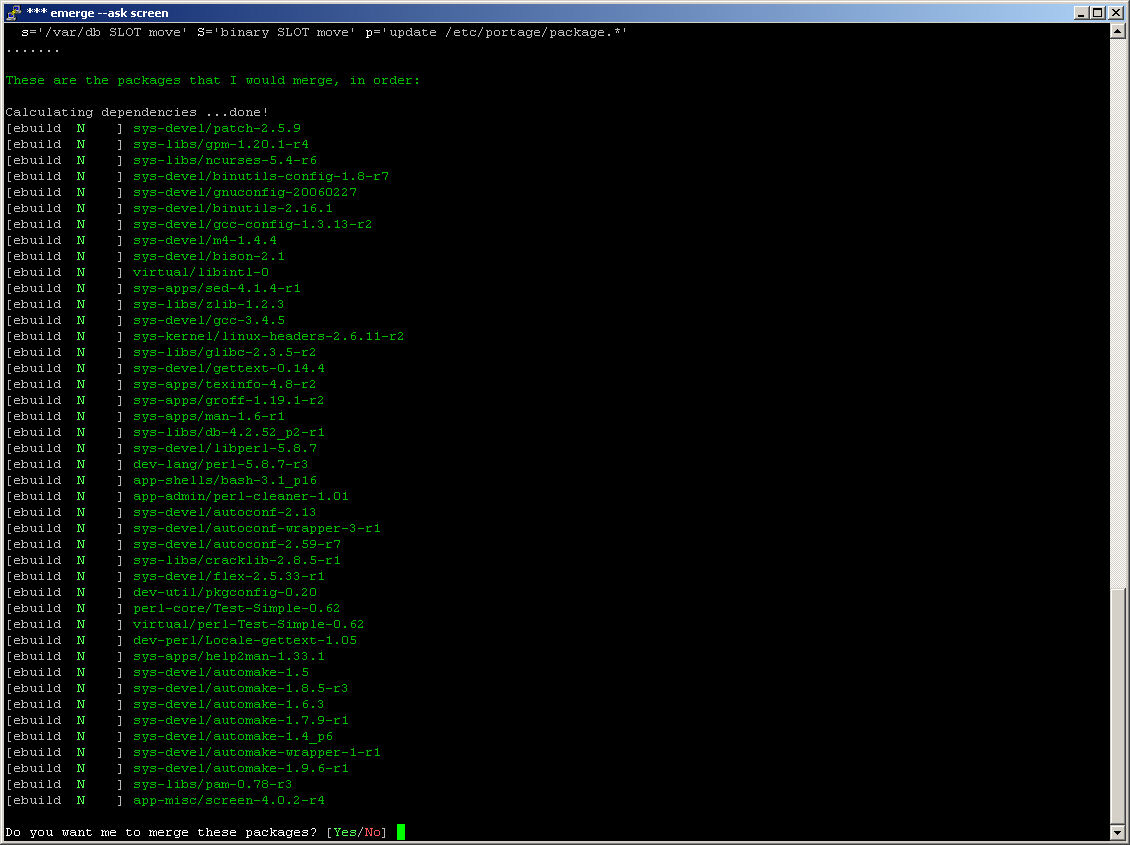Click 'sys-devel/gcc-3.4.5' package
This screenshot has width=1130, height=845.
209,320
